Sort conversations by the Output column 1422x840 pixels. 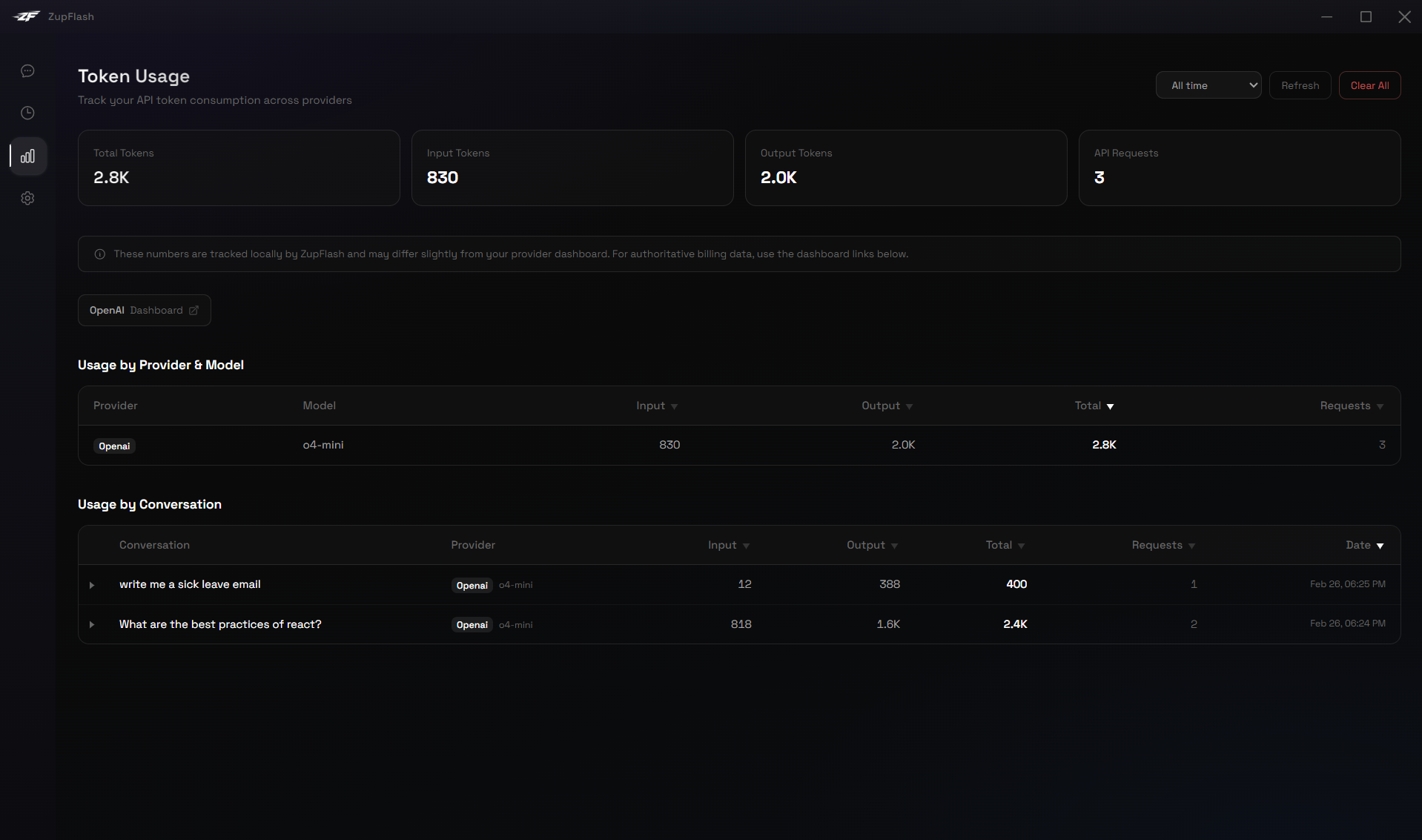click(x=870, y=545)
